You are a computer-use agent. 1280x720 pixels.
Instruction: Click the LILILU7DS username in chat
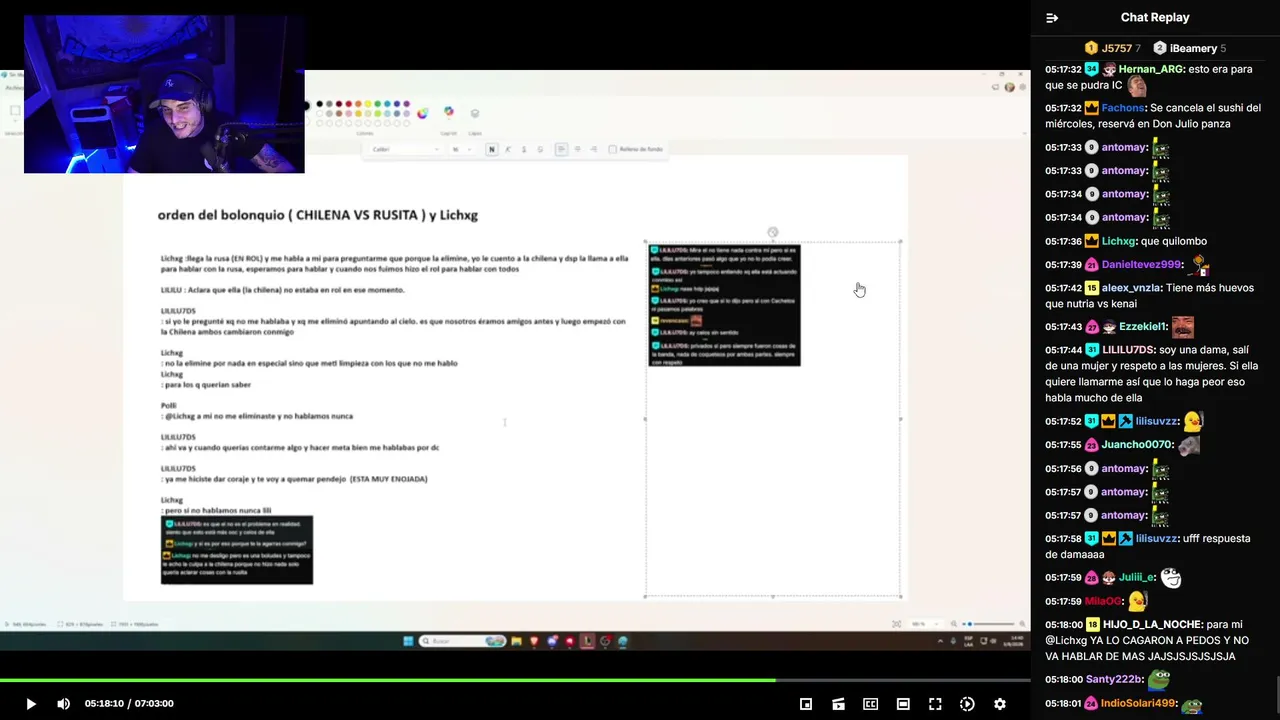click(1128, 350)
